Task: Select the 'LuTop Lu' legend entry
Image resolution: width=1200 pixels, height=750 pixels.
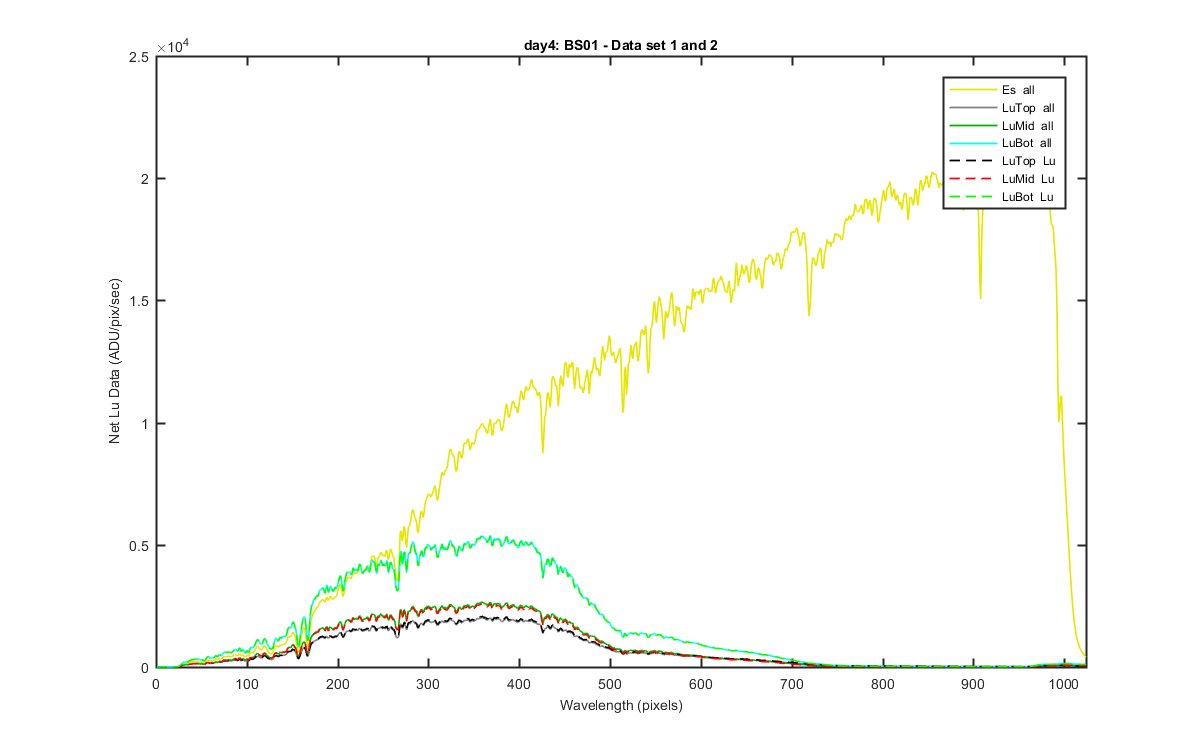Action: [x=1004, y=162]
